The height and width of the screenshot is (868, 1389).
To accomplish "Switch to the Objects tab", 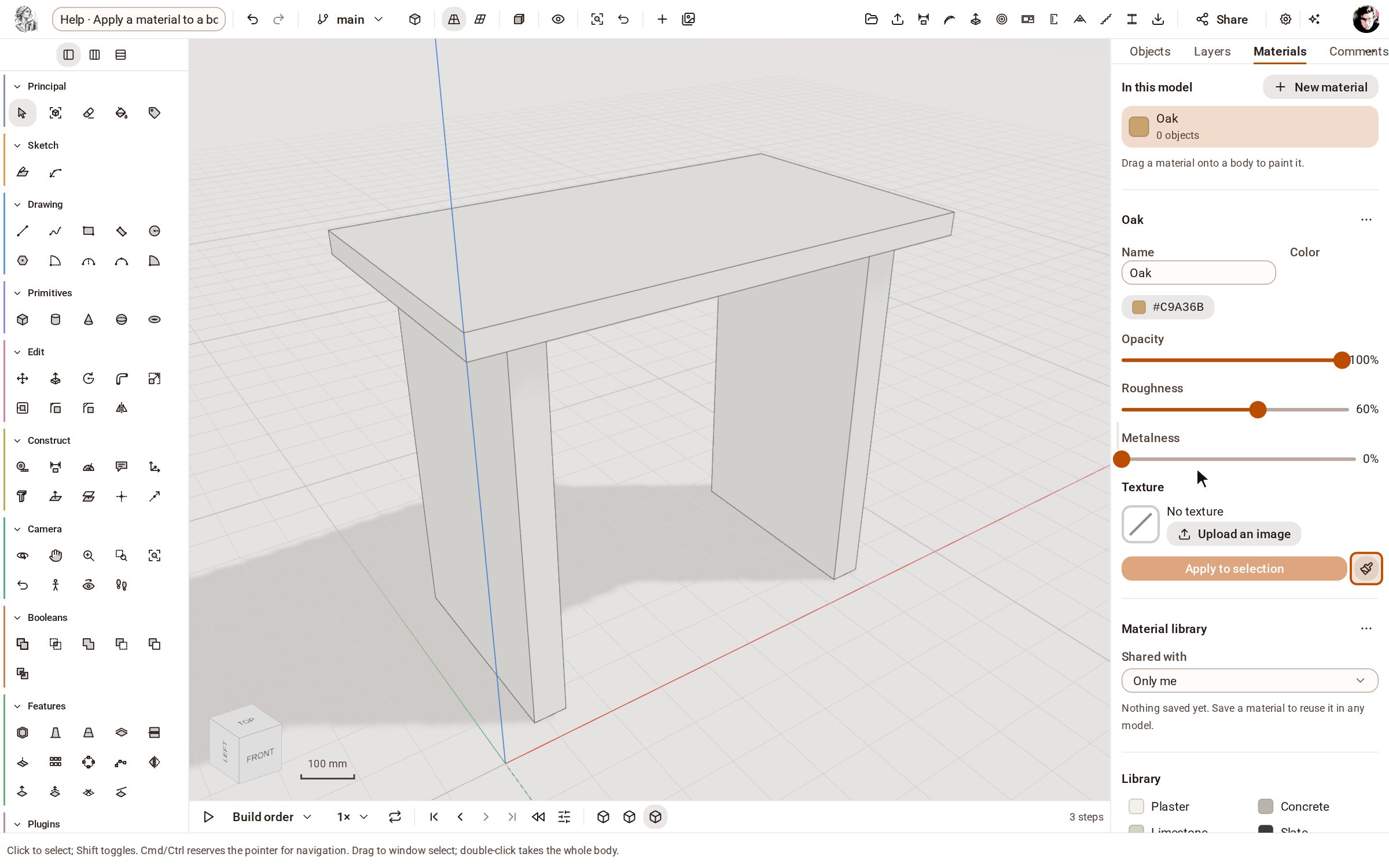I will (x=1149, y=52).
